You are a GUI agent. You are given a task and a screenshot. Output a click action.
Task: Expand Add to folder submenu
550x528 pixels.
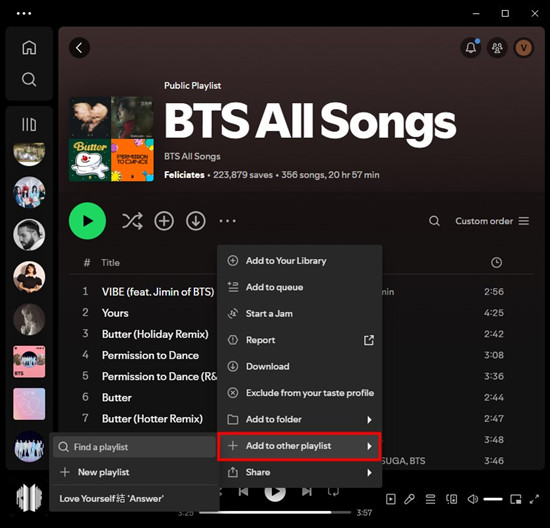click(300, 419)
